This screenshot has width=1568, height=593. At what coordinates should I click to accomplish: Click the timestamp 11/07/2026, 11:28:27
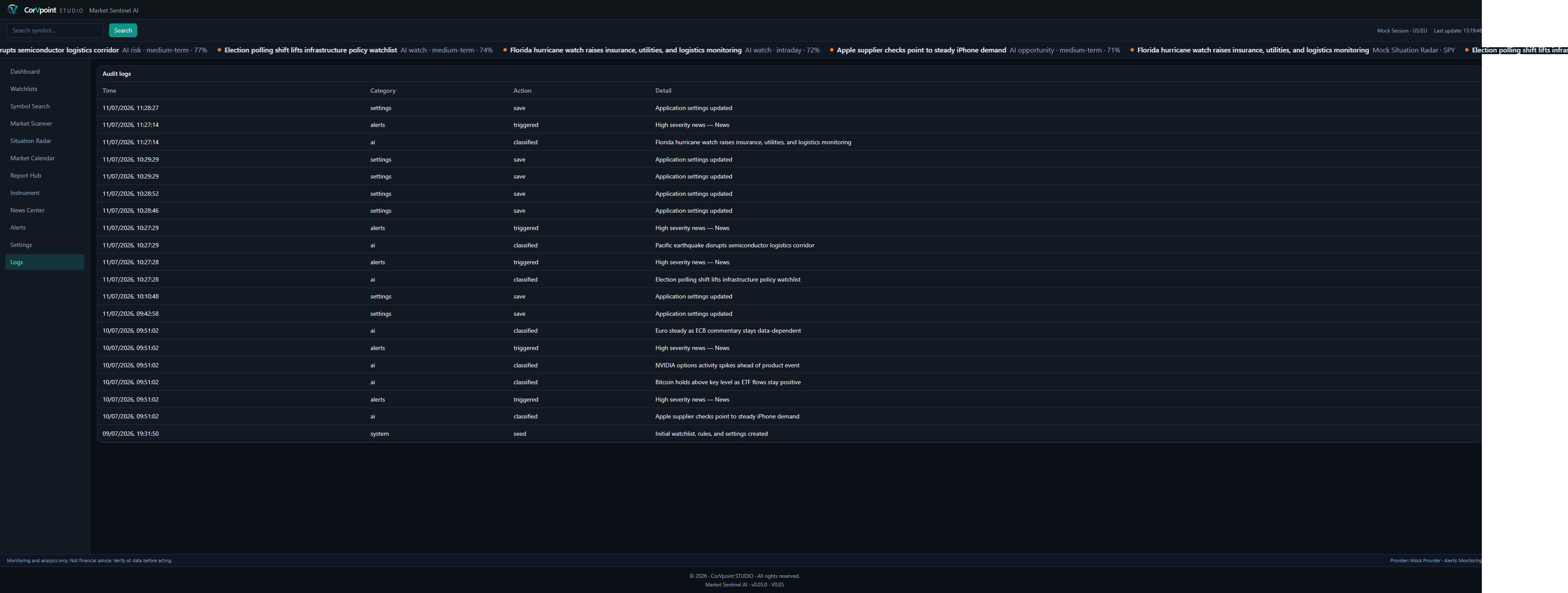tap(130, 108)
